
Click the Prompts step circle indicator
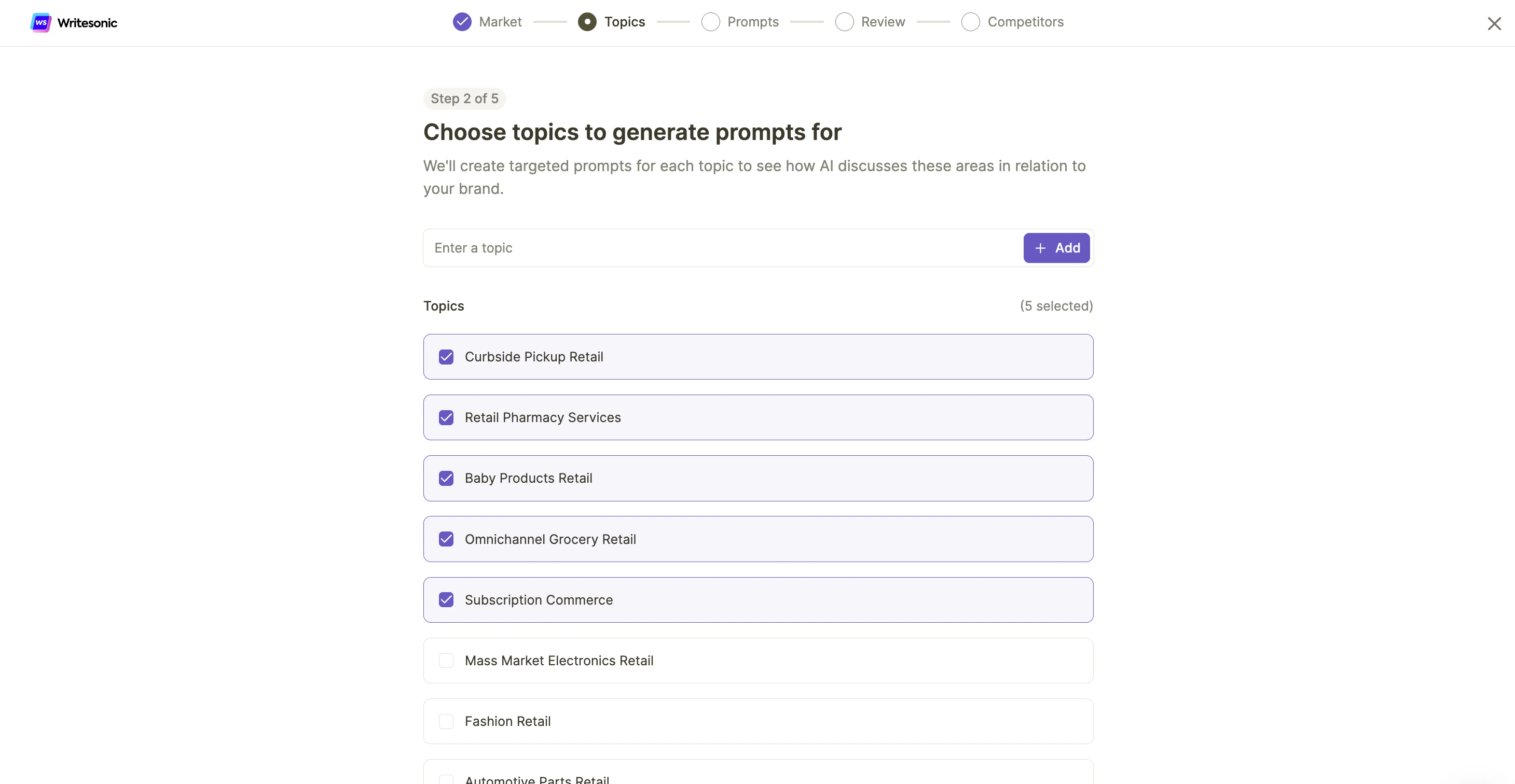710,22
